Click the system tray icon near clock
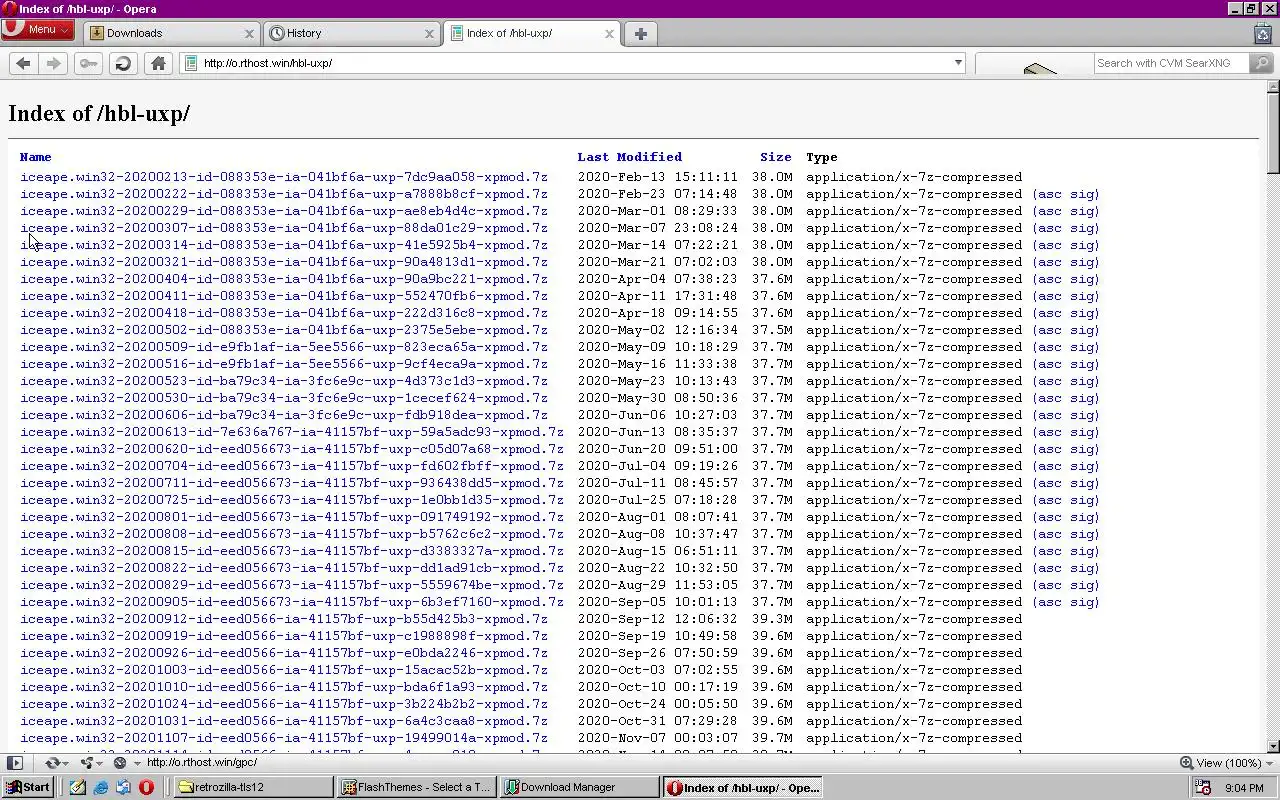The height and width of the screenshot is (800, 1280). pos(1203,787)
